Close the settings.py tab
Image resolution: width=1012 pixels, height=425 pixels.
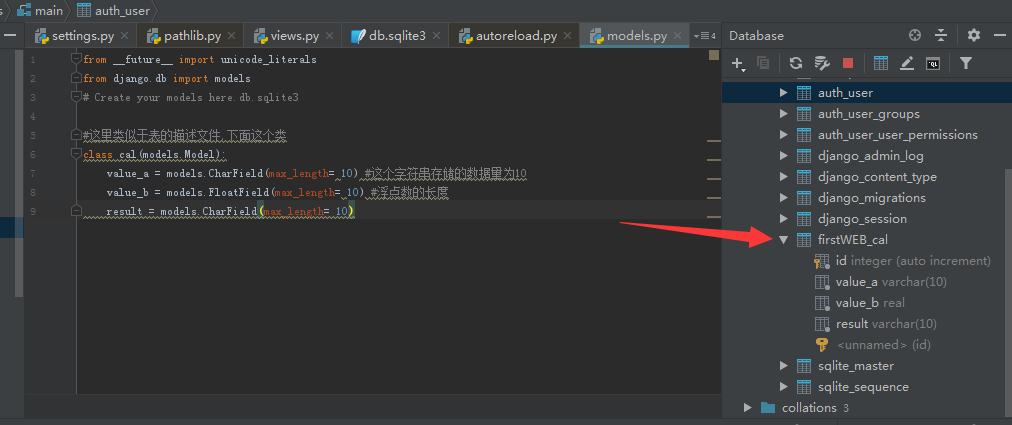coord(125,36)
